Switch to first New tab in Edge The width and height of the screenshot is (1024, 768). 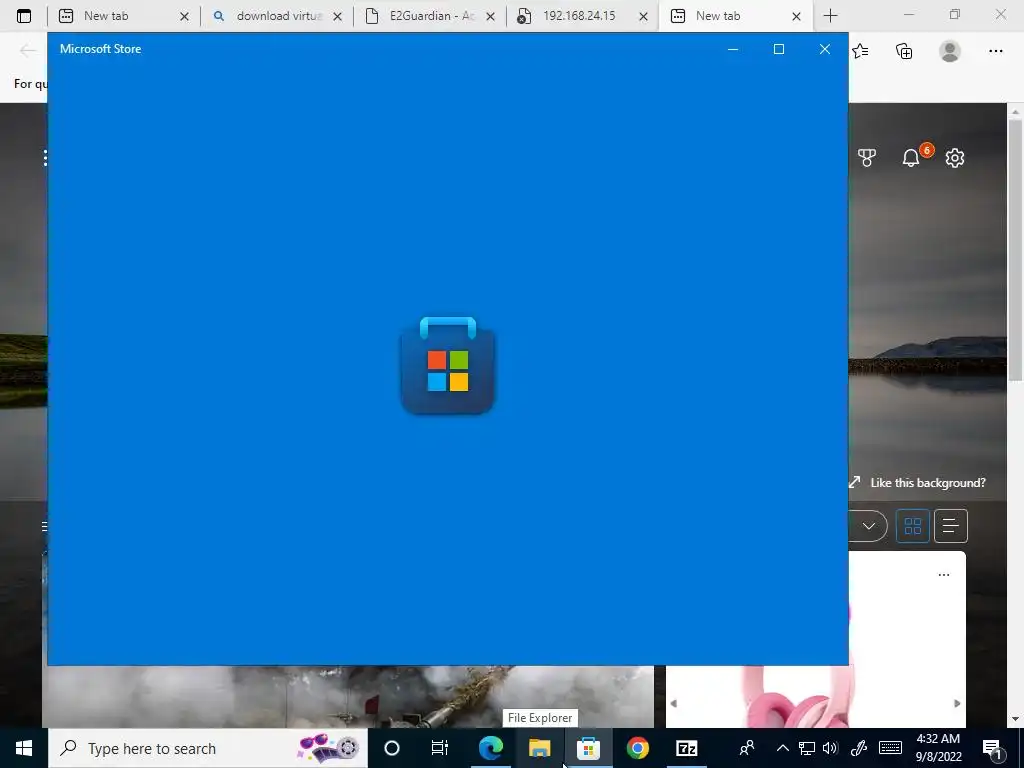(123, 16)
